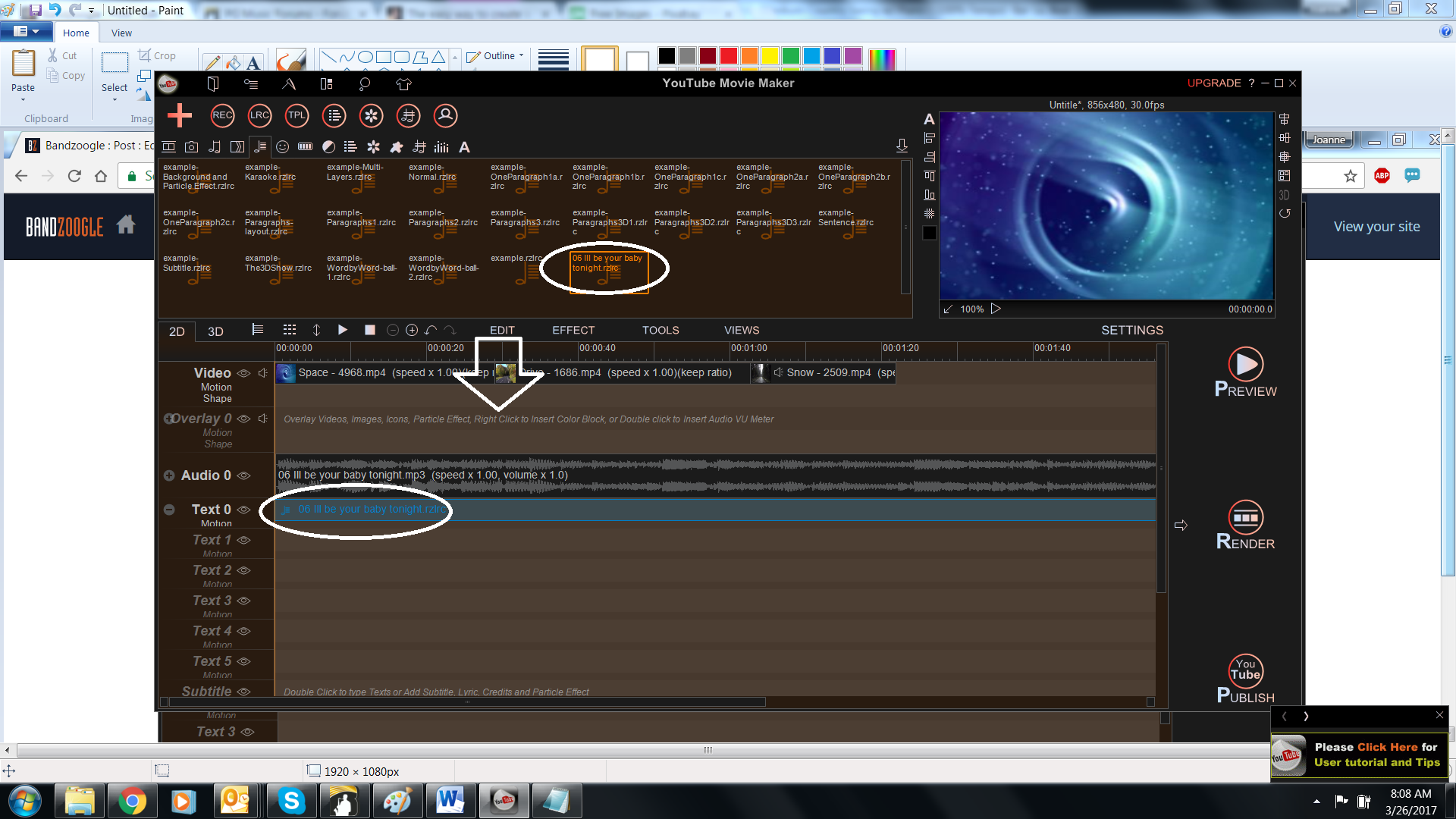Show hidden system tray icons arrow
The width and height of the screenshot is (1456, 819).
[1316, 802]
